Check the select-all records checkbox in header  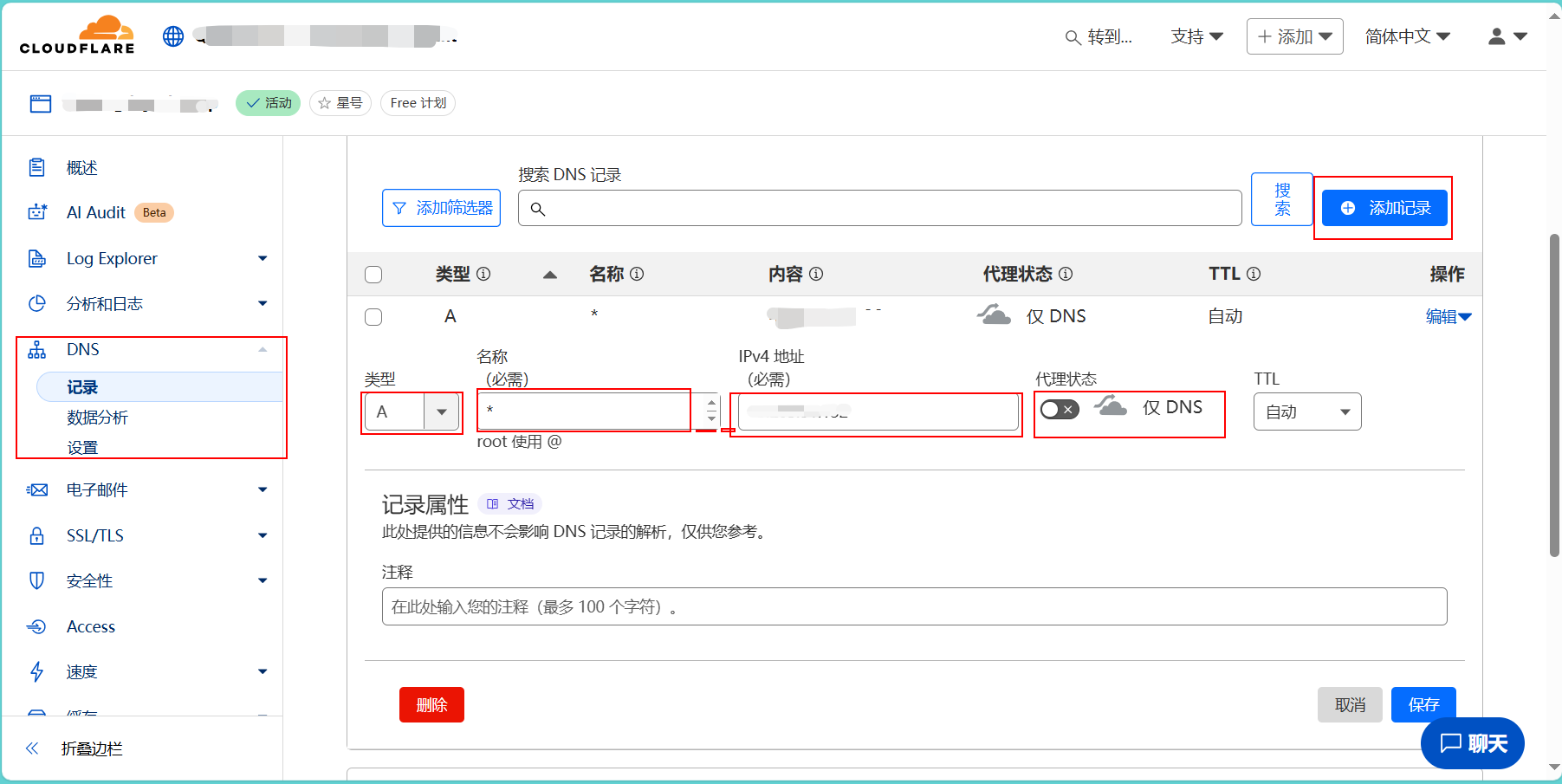click(x=373, y=275)
